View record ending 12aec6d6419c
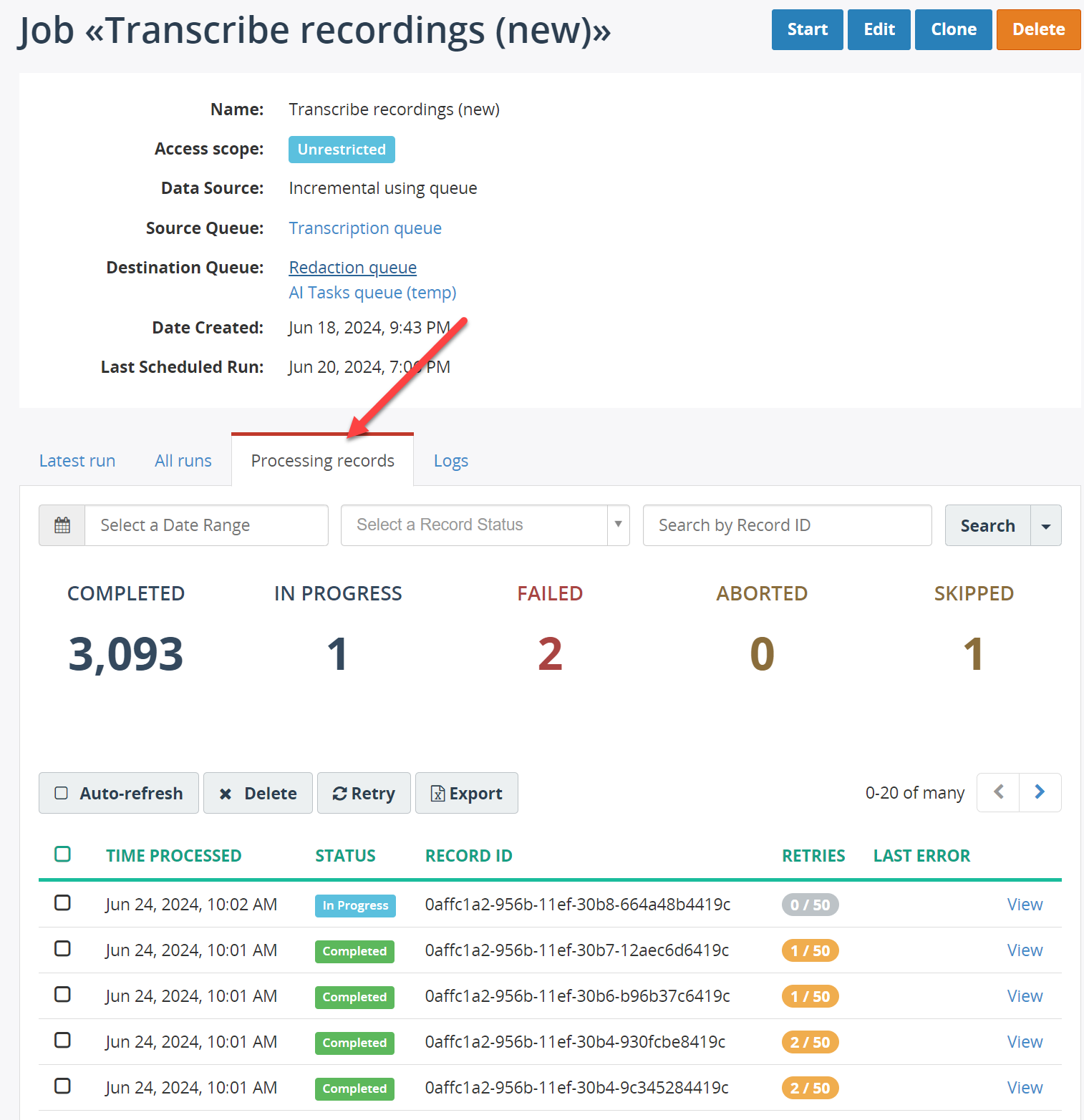The width and height of the screenshot is (1084, 1120). [x=1025, y=950]
